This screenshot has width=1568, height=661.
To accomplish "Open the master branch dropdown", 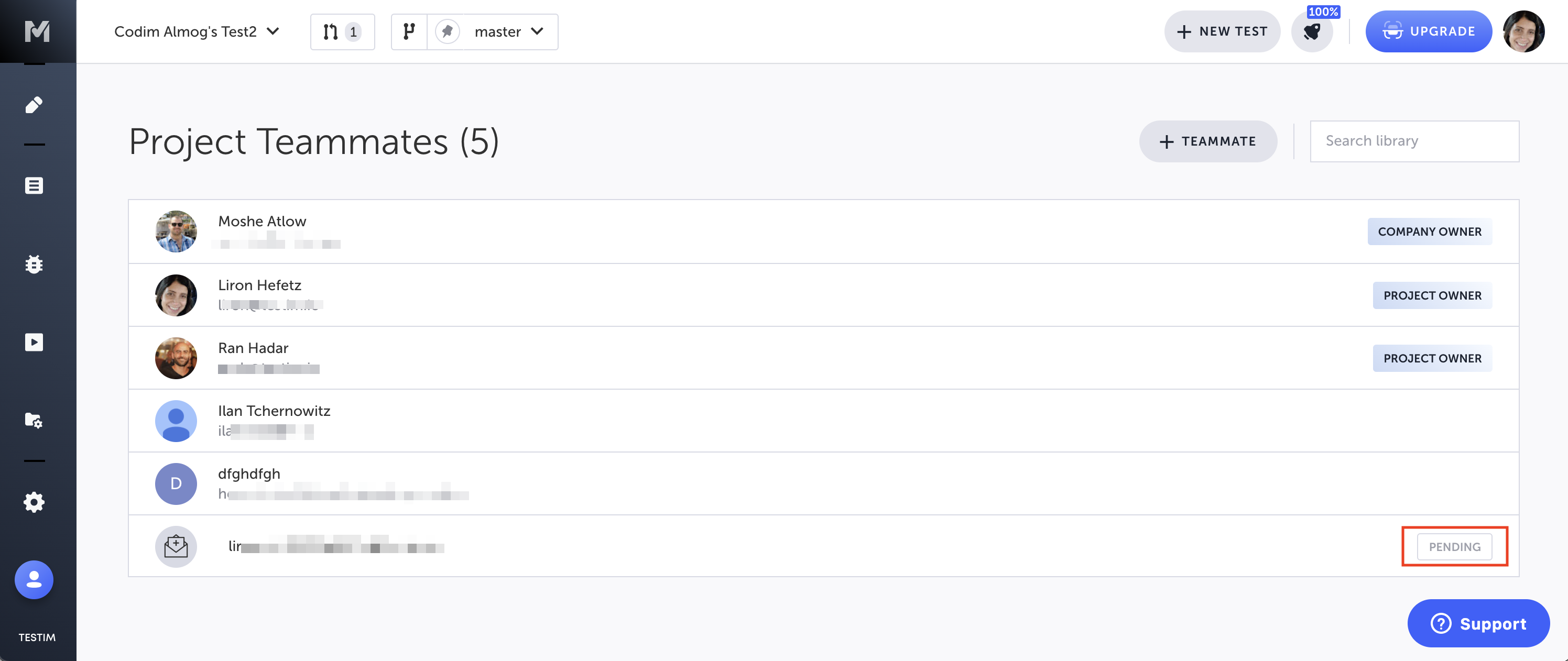I will [508, 31].
